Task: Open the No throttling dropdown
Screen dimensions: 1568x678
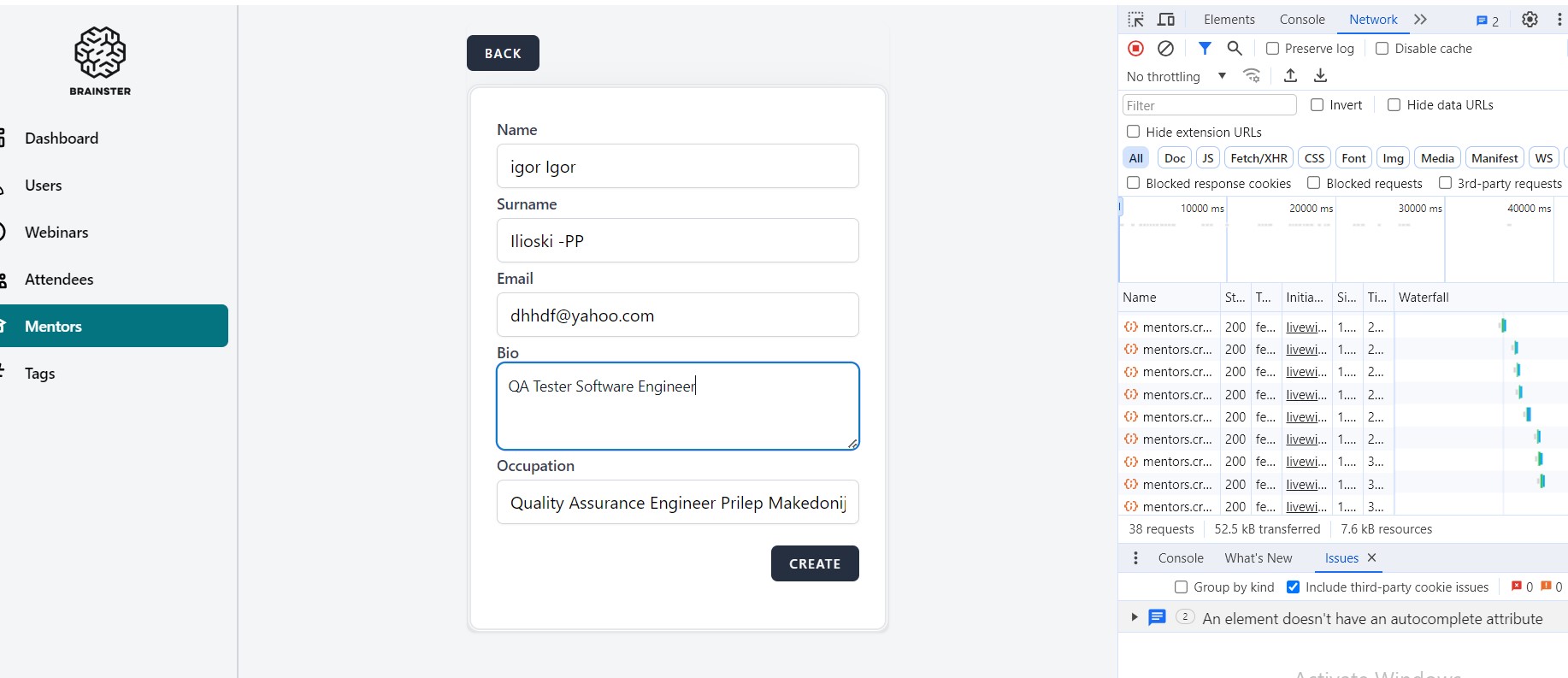Action: pyautogui.click(x=1176, y=76)
